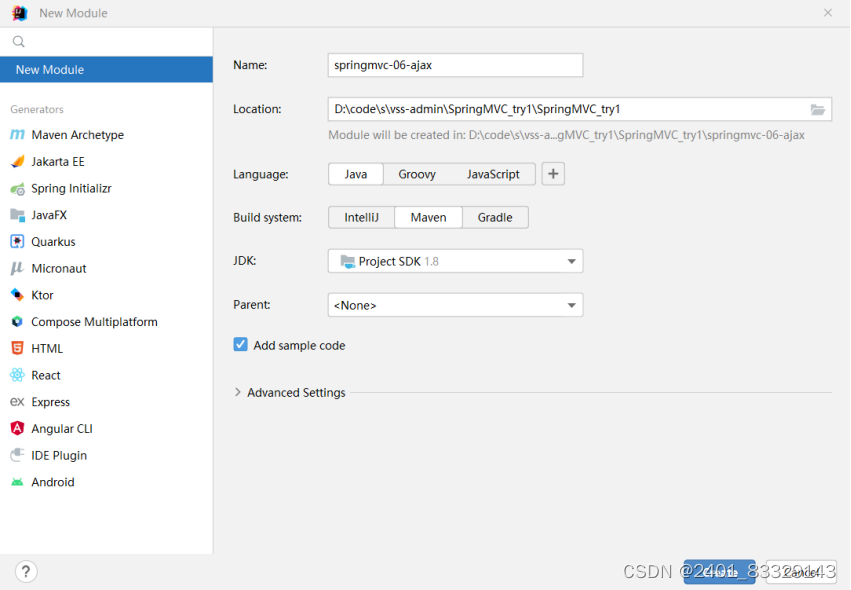The image size is (851, 590).
Task: Open the Parent dropdown arrow
Action: (x=571, y=305)
